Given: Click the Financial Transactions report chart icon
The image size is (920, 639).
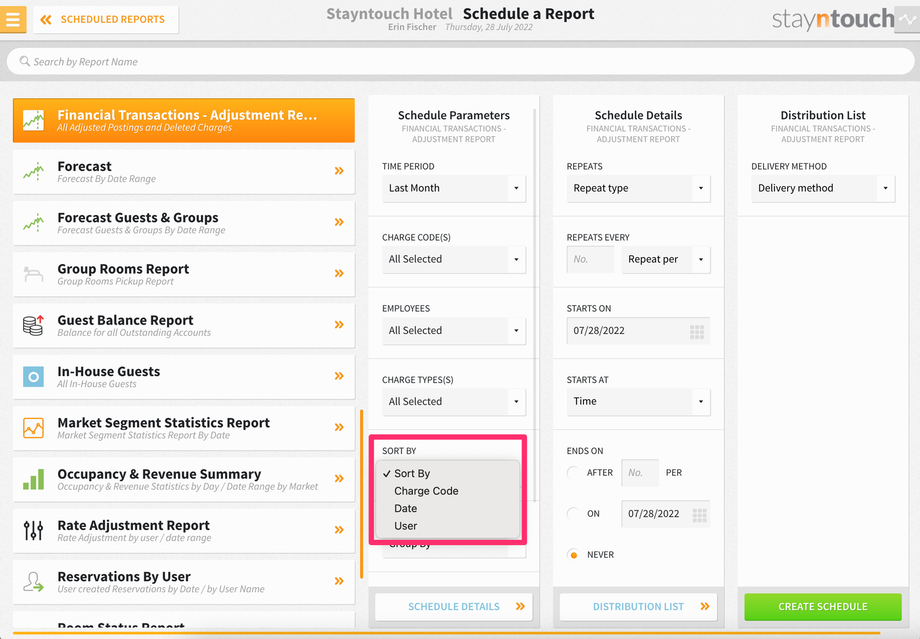Looking at the screenshot, I should (33, 120).
